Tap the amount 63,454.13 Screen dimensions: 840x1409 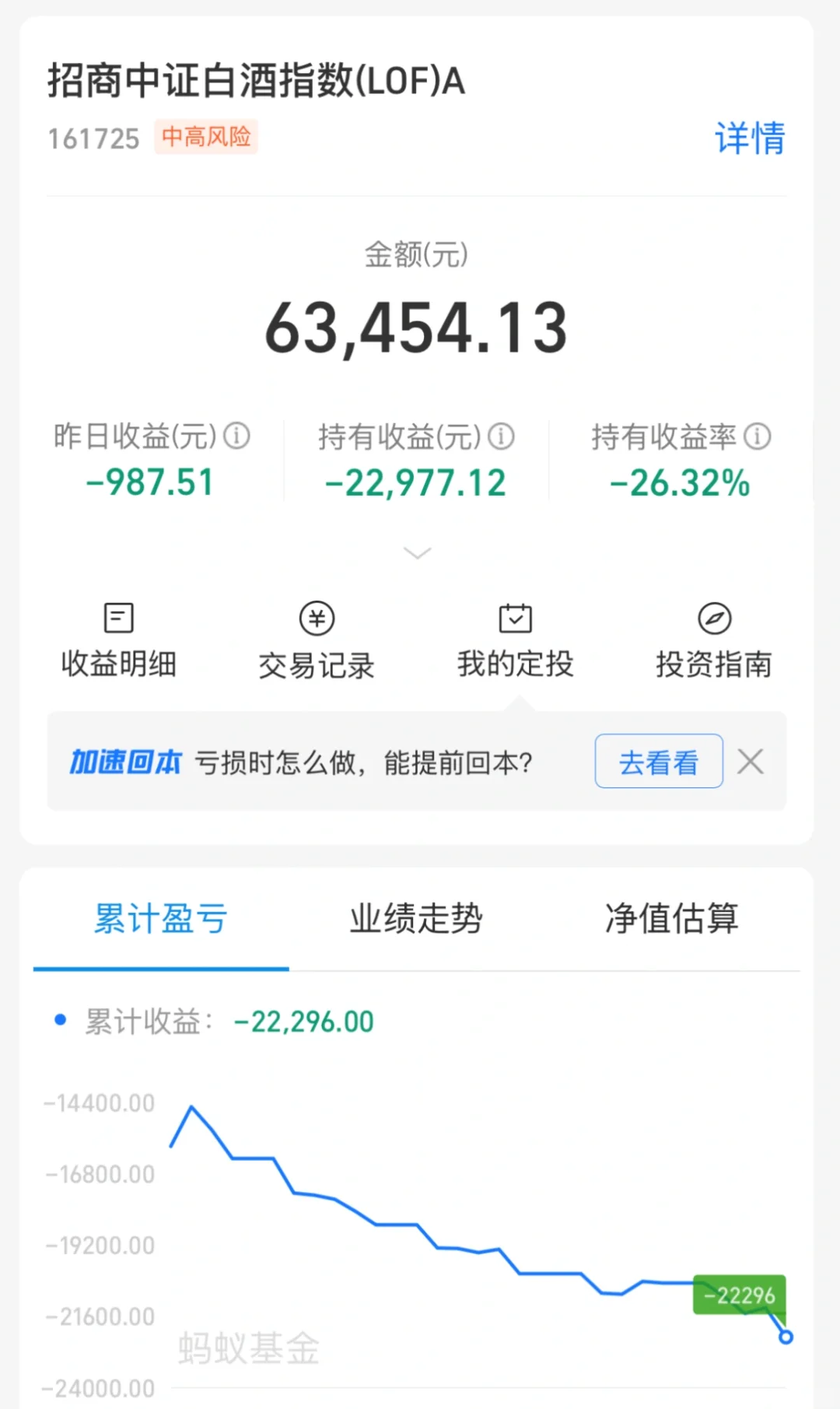(x=417, y=328)
